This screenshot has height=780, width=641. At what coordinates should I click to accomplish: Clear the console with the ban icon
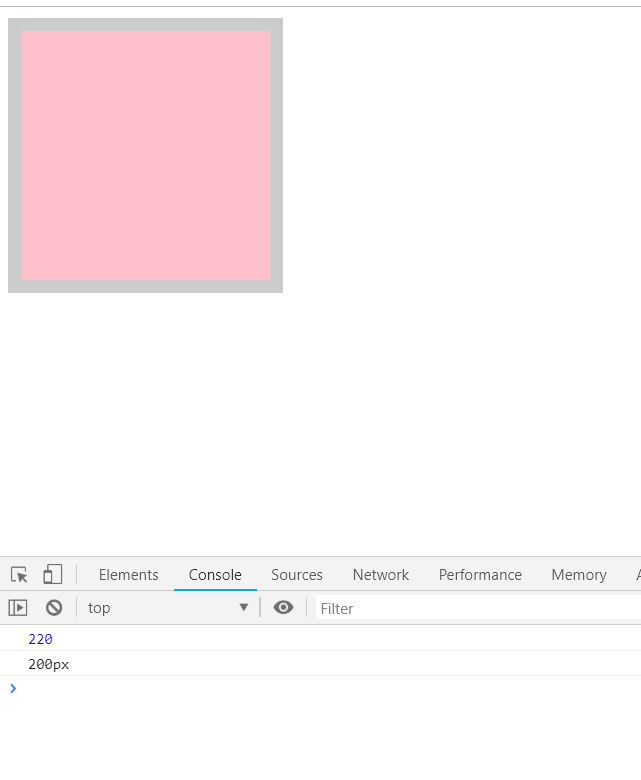[x=54, y=607]
